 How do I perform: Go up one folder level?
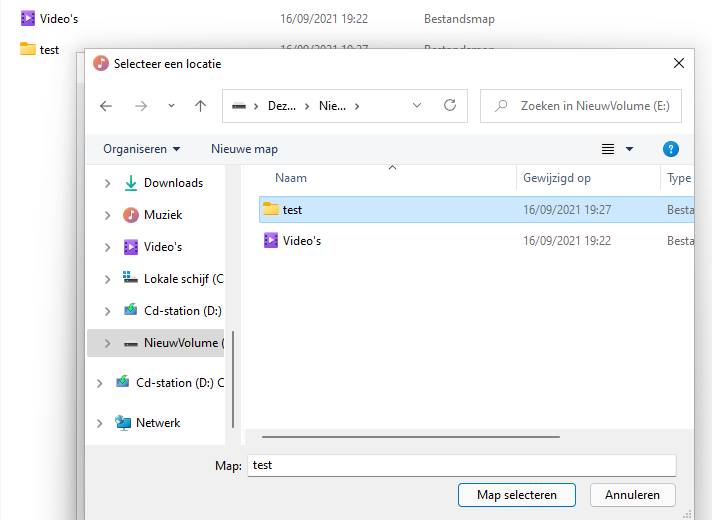[200, 105]
